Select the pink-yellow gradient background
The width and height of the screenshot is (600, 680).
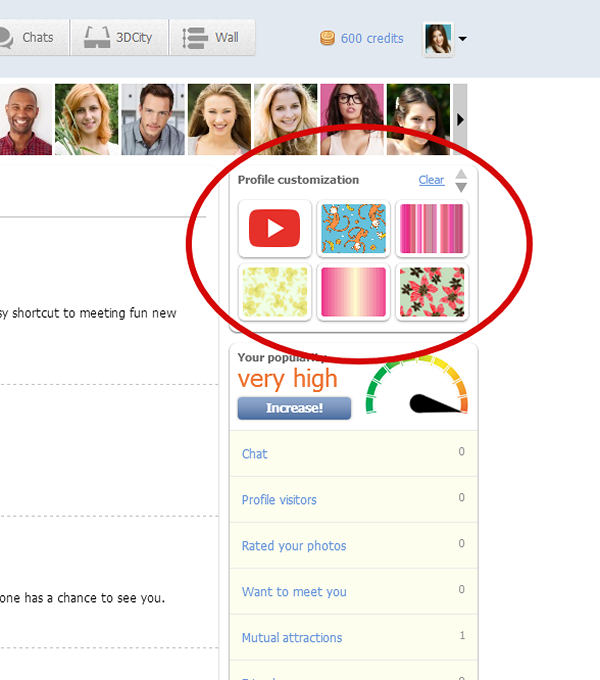[x=353, y=292]
